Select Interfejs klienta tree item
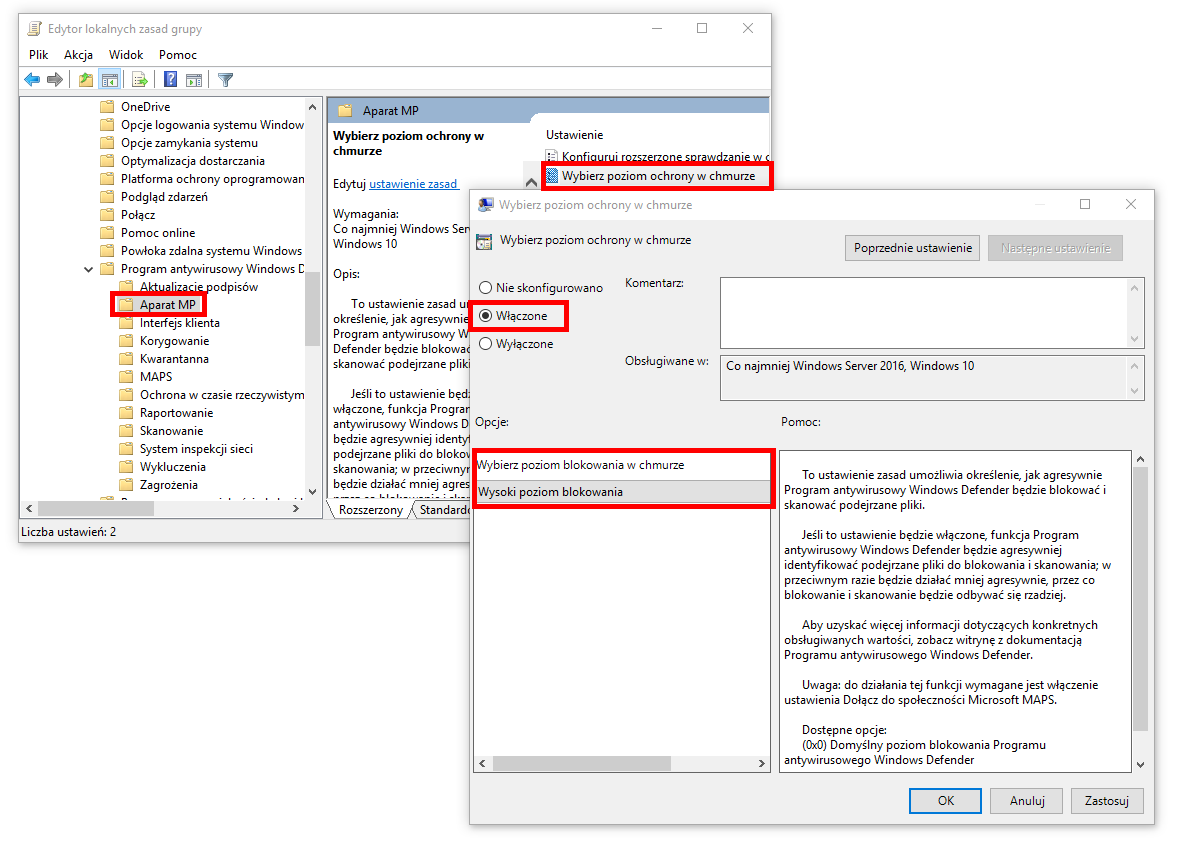The height and width of the screenshot is (848, 1184). (x=180, y=322)
